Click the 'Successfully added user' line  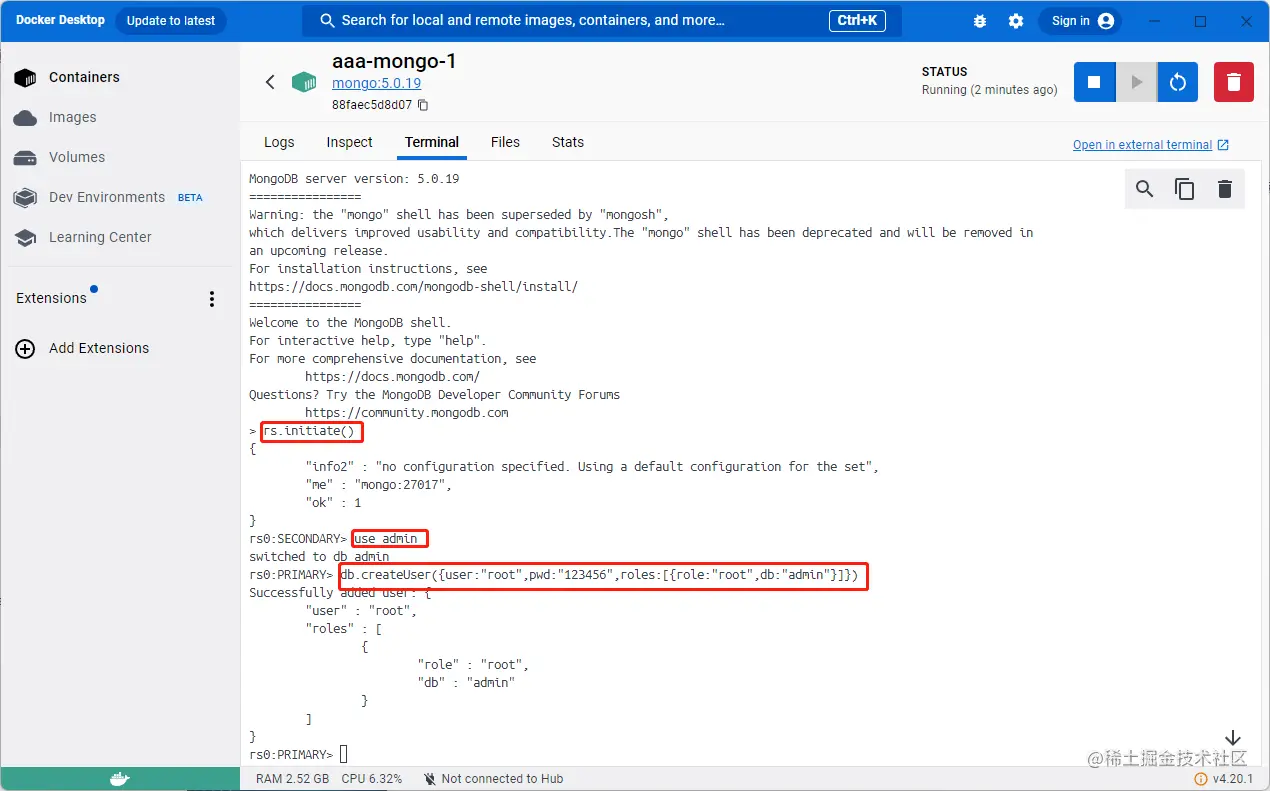340,593
